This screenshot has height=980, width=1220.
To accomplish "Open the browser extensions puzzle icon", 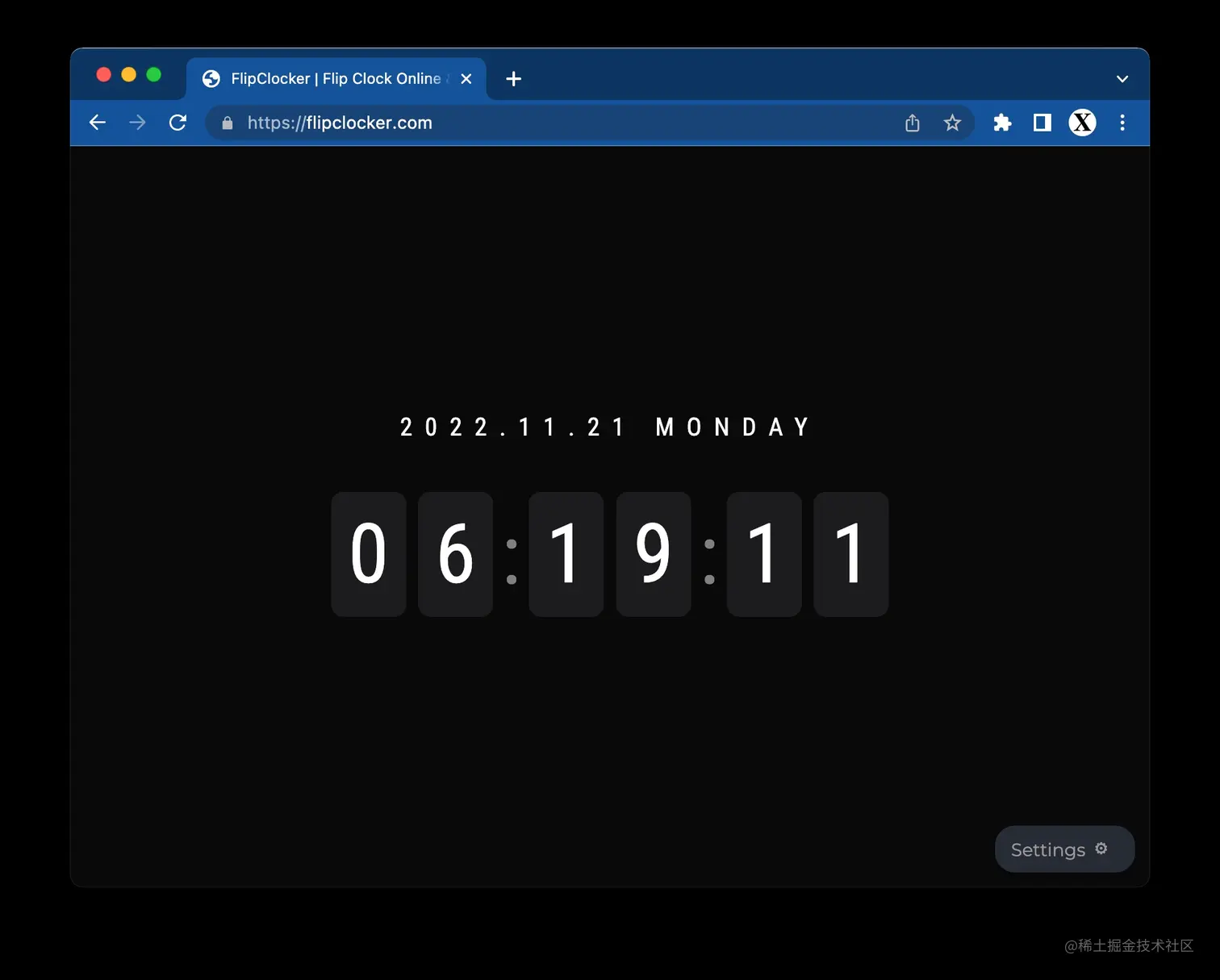I will click(x=1002, y=123).
